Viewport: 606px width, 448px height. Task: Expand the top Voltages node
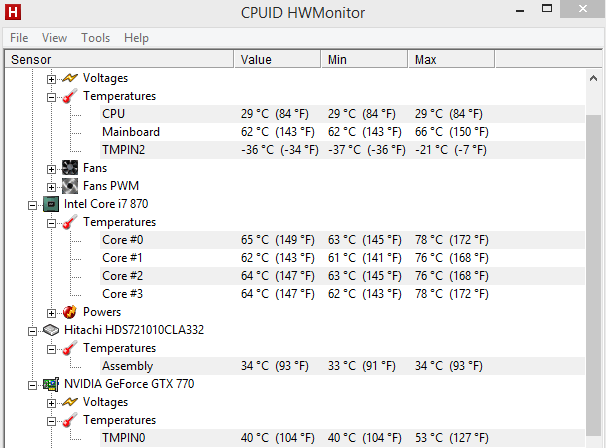(51, 79)
